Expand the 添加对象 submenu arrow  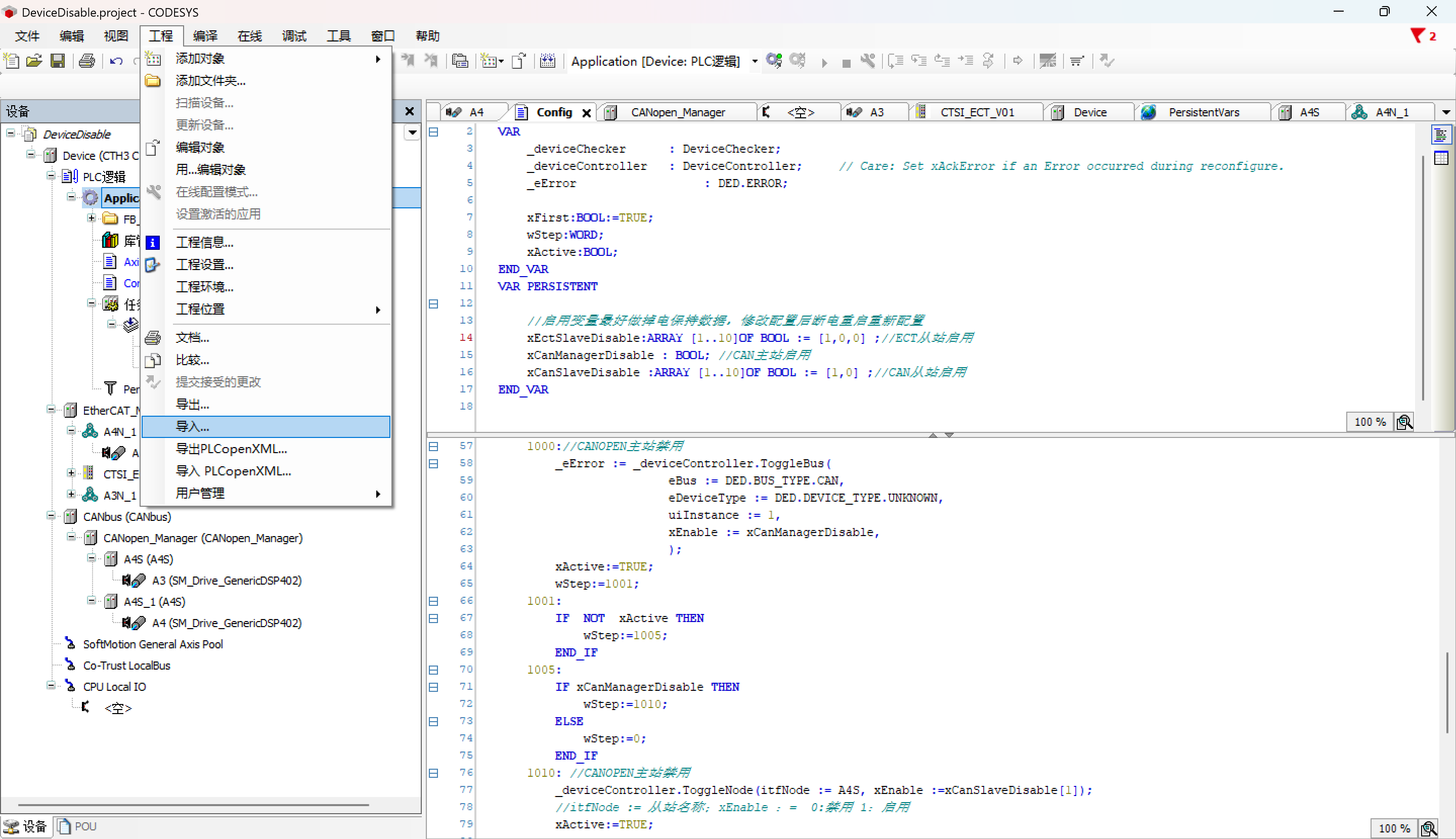(378, 59)
